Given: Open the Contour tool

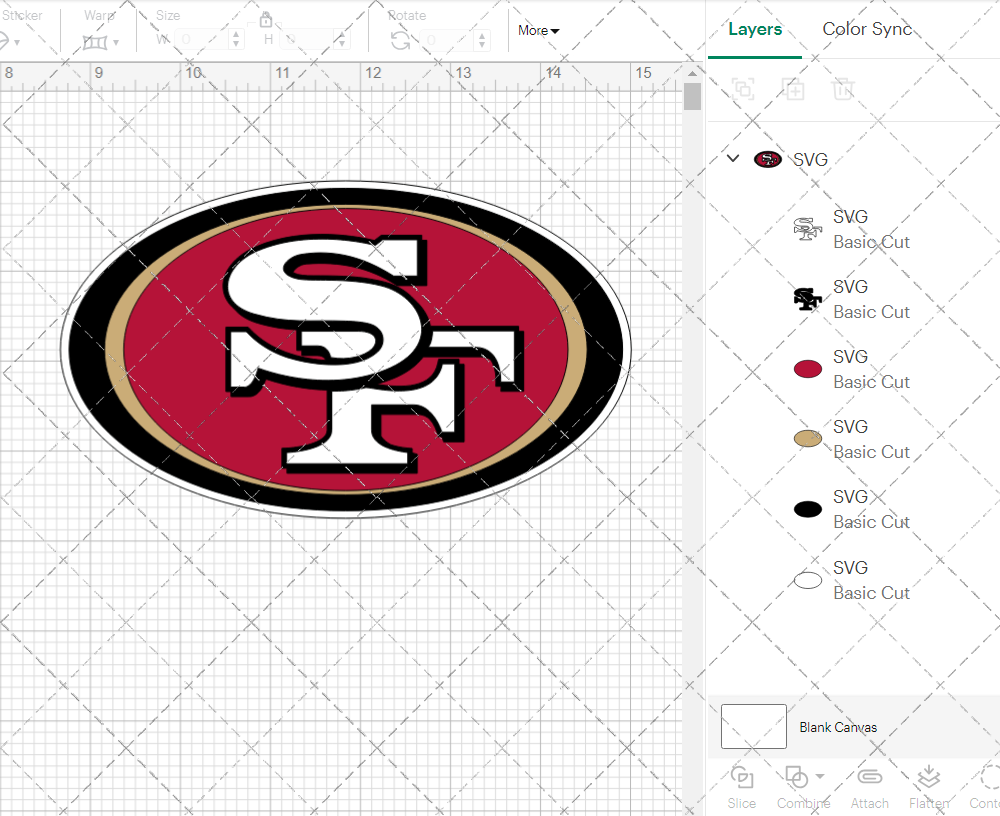Looking at the screenshot, I should pyautogui.click(x=986, y=785).
